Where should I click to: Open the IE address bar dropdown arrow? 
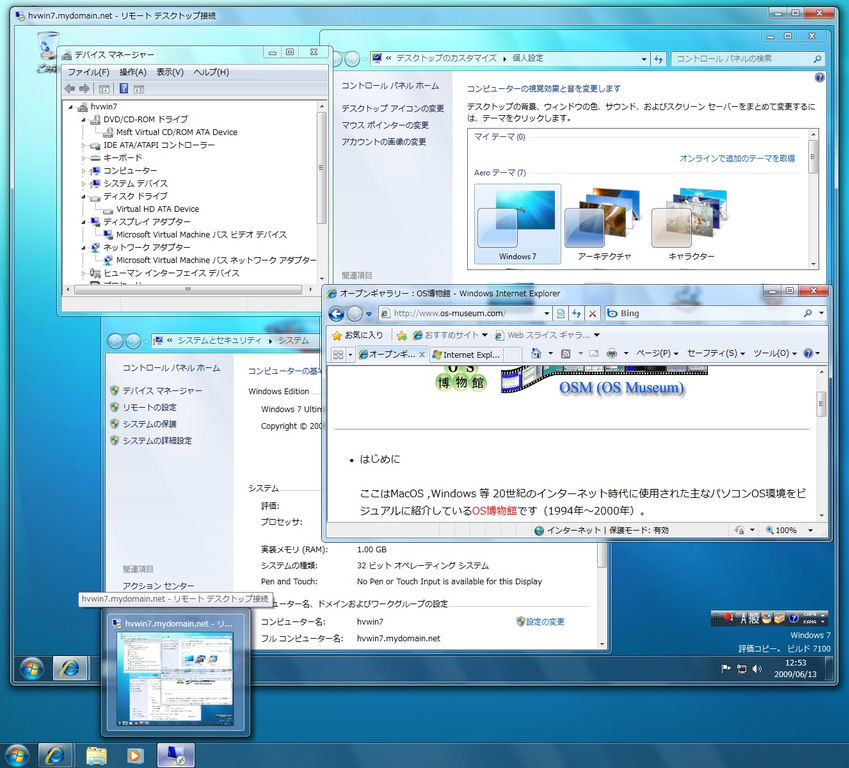point(546,314)
